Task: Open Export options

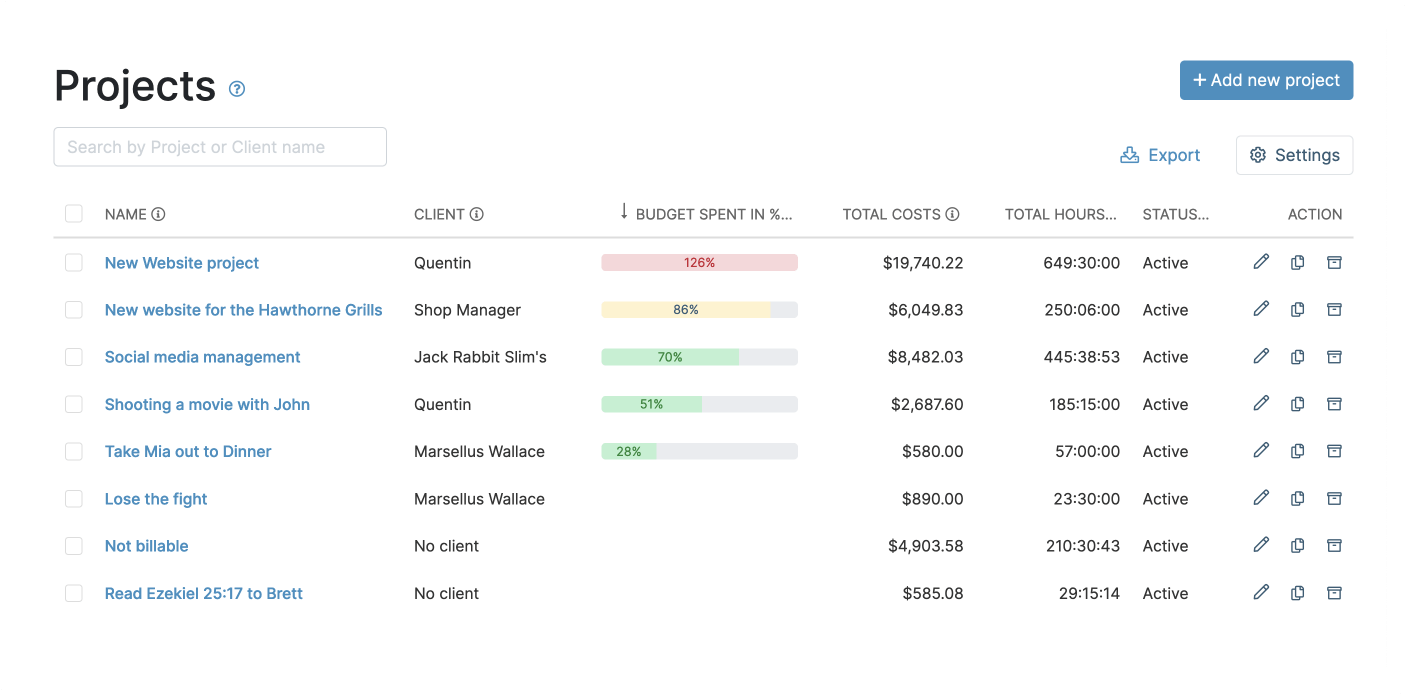Action: coord(1160,155)
